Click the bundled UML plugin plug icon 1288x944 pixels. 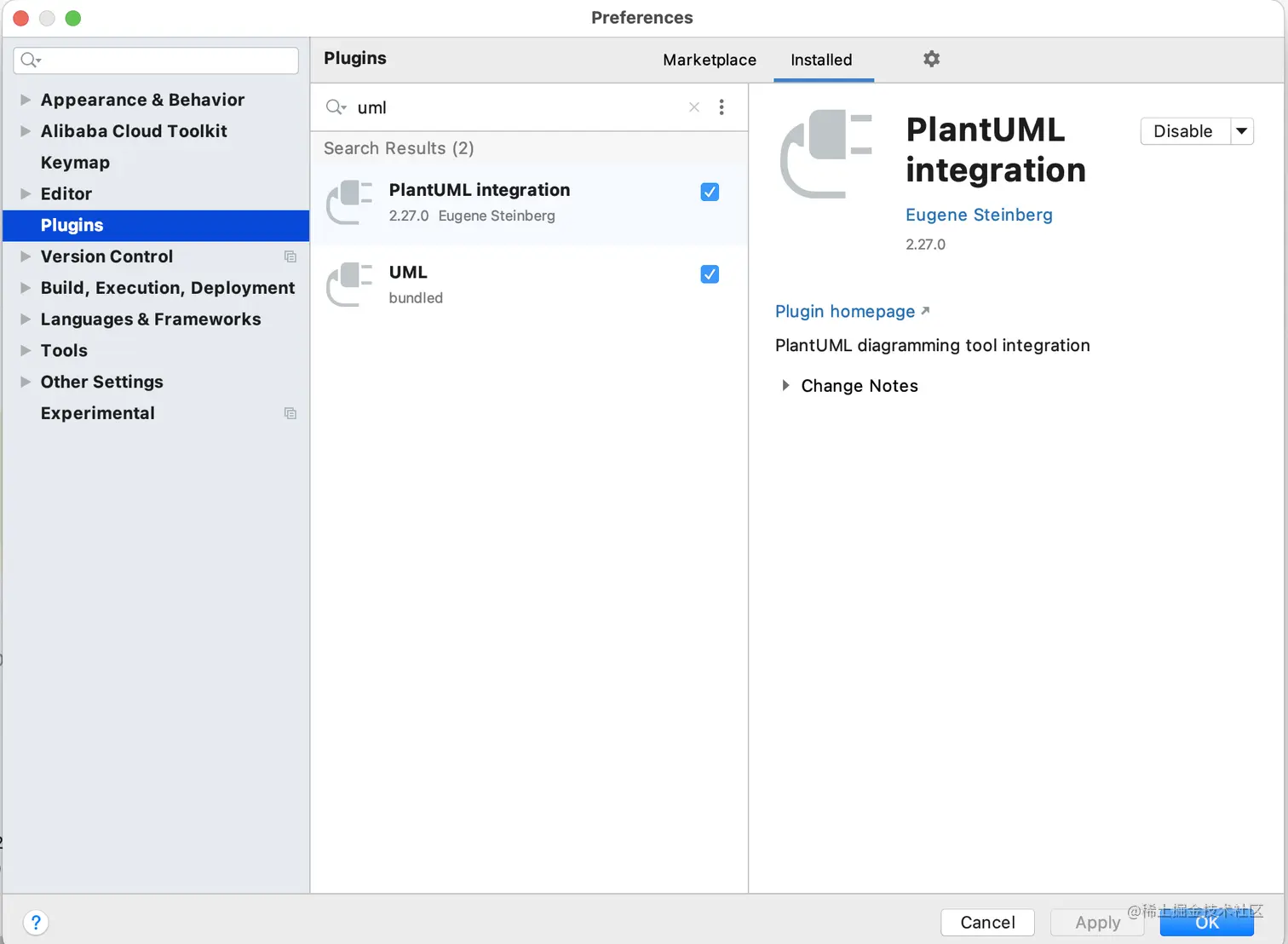[x=349, y=285]
